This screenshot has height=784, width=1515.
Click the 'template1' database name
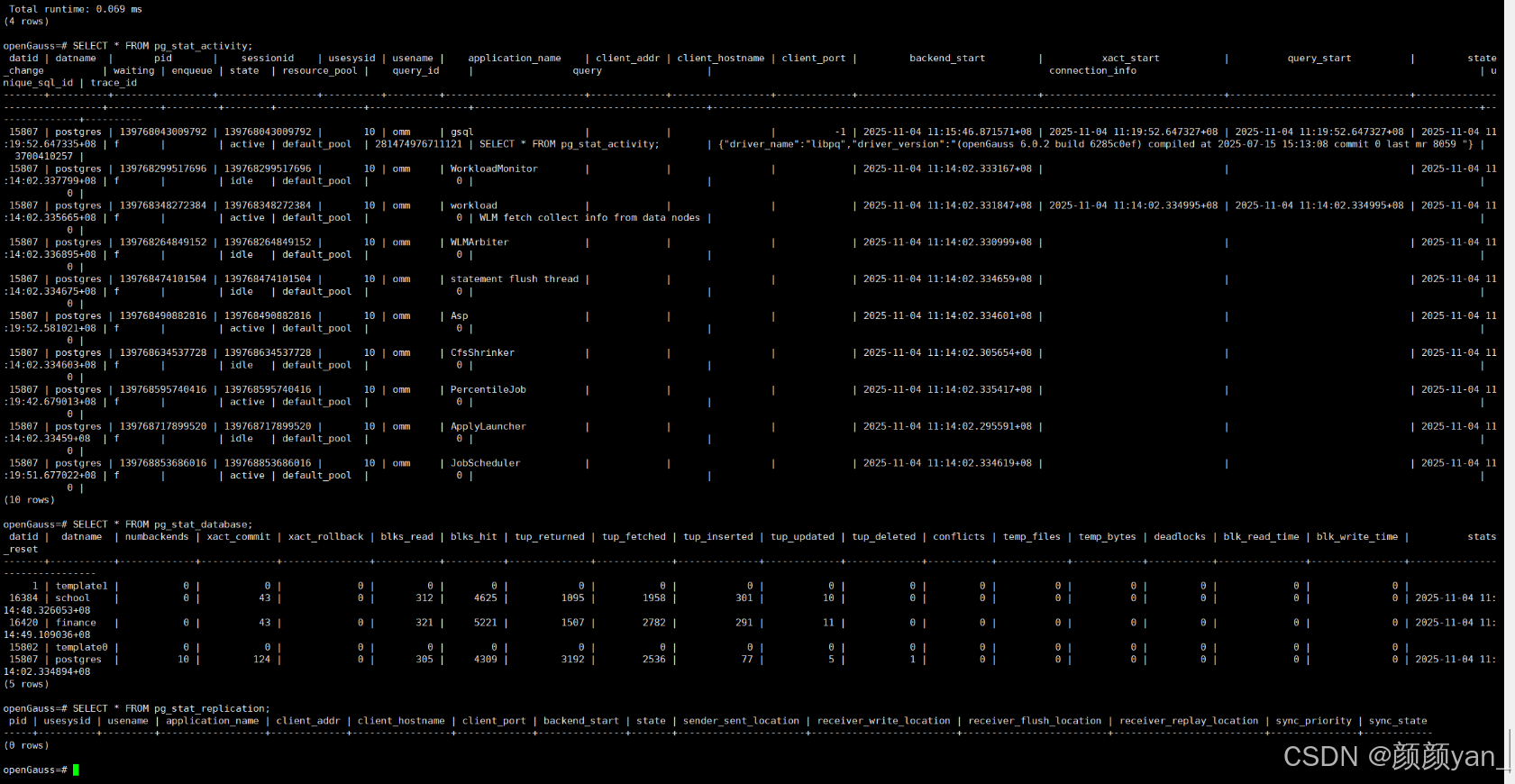(82, 587)
